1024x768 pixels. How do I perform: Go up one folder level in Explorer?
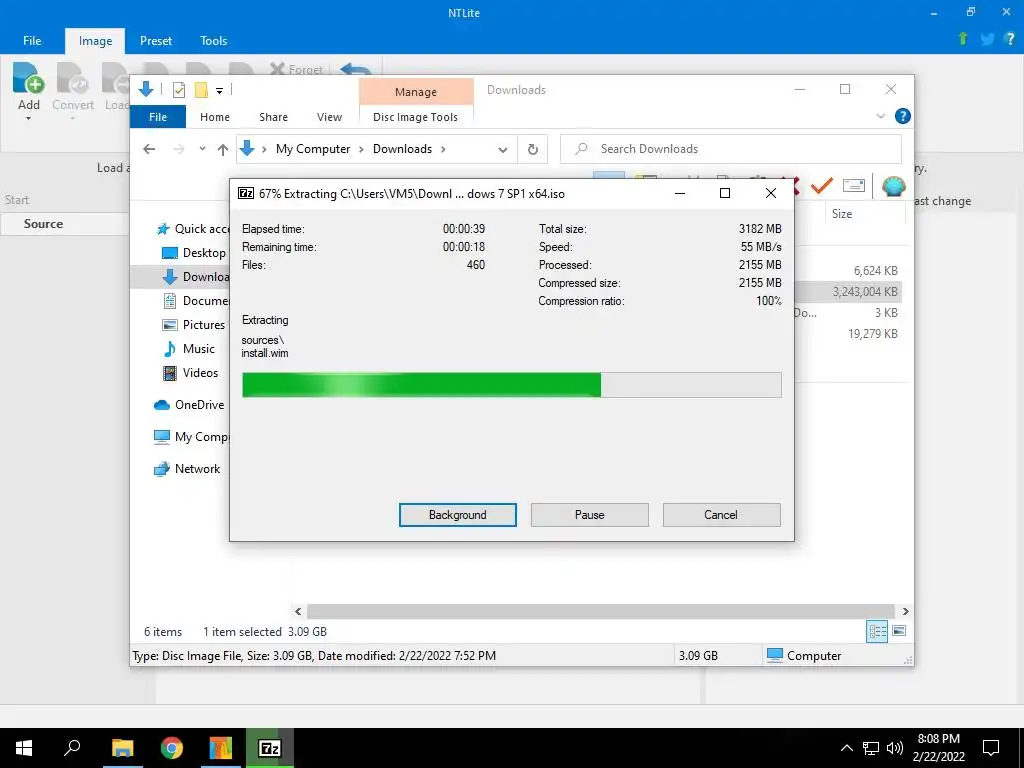pos(223,150)
